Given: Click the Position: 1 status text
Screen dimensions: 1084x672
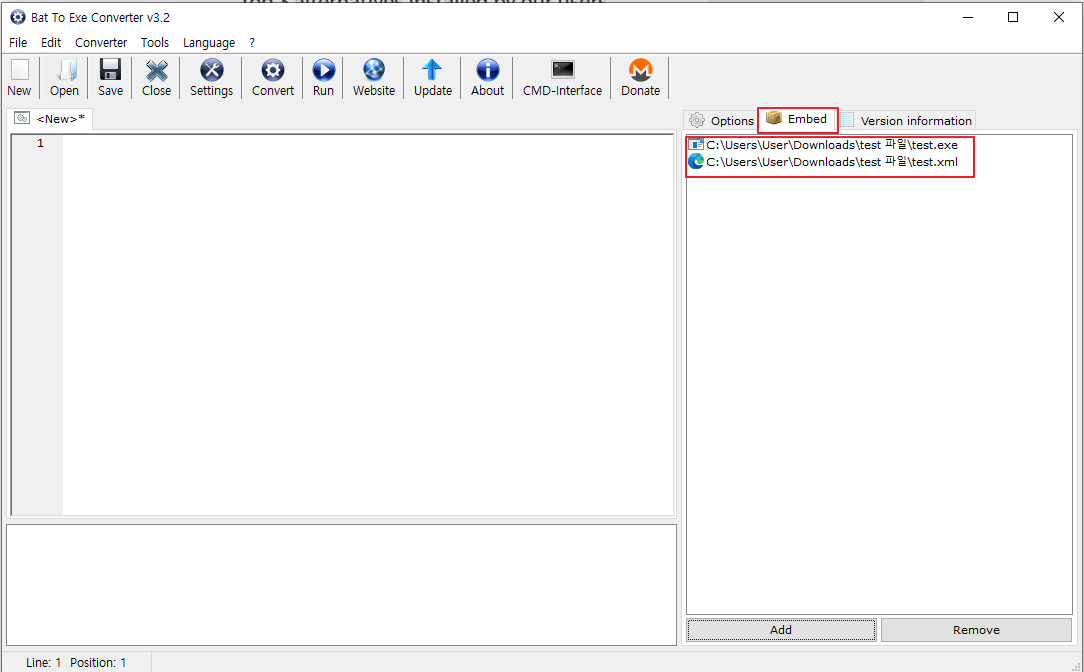Looking at the screenshot, I should pyautogui.click(x=98, y=662).
